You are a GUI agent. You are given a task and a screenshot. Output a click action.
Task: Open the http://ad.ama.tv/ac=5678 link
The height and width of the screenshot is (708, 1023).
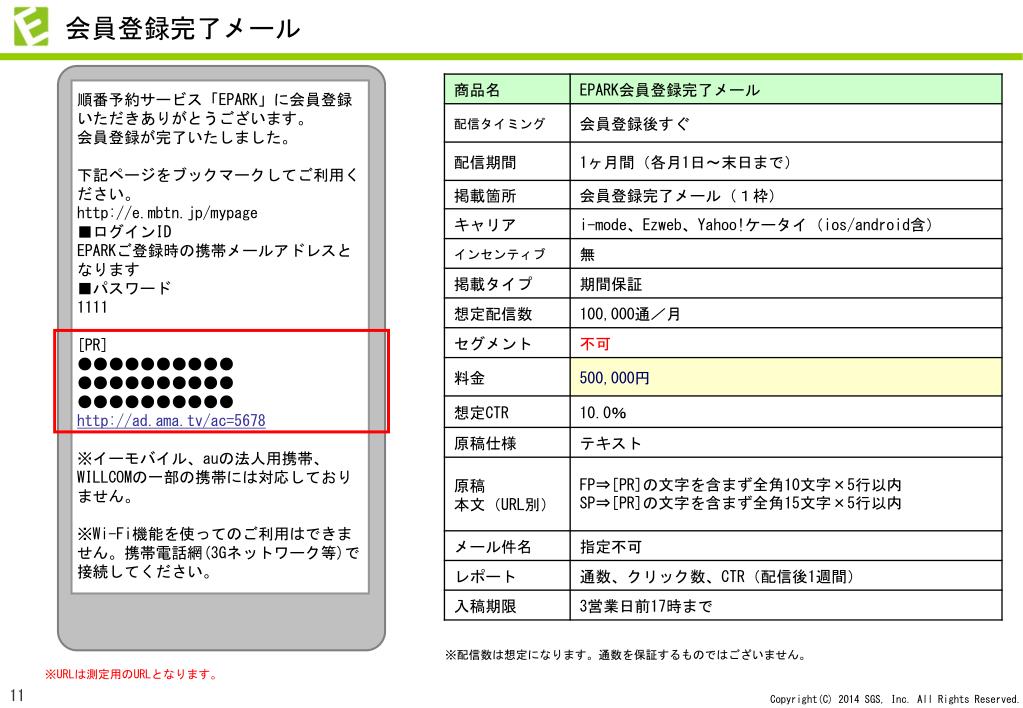[171, 421]
